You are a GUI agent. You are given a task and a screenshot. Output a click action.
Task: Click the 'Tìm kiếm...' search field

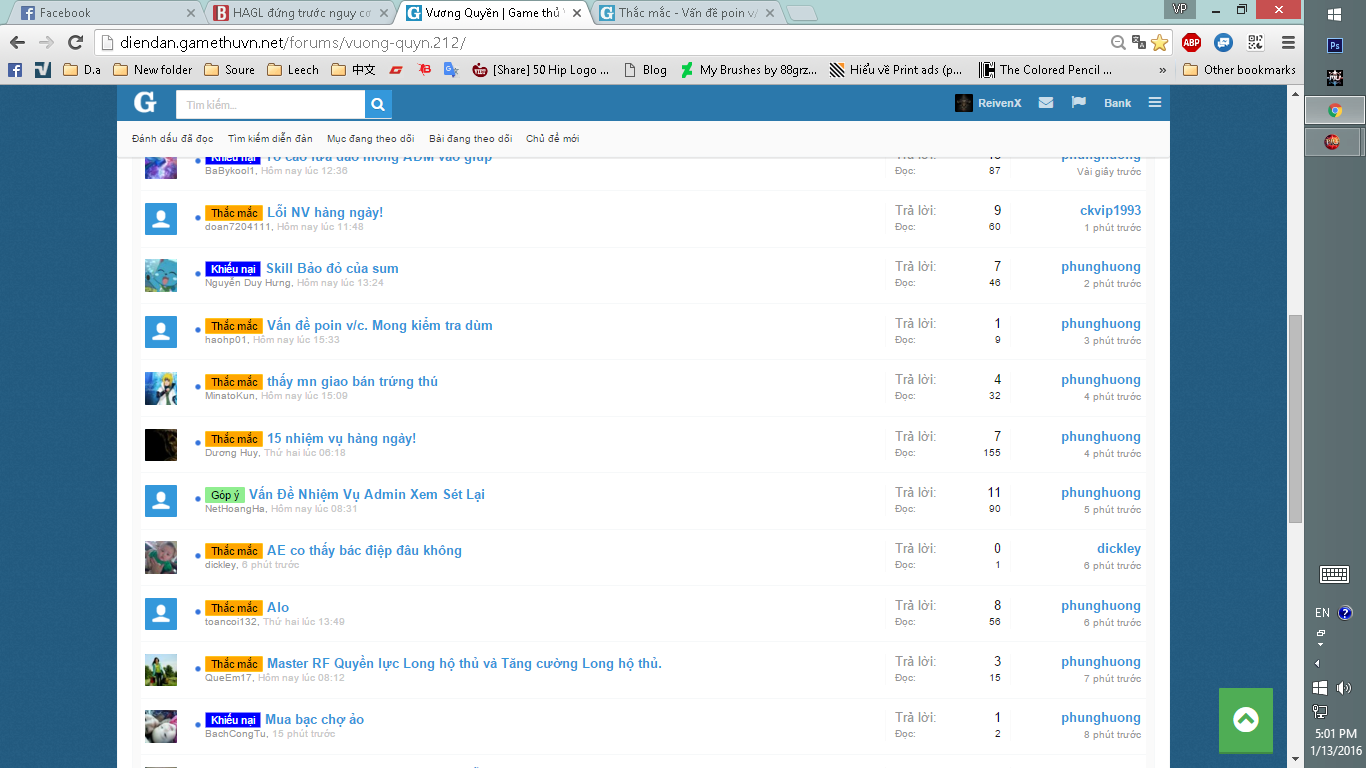(x=270, y=104)
